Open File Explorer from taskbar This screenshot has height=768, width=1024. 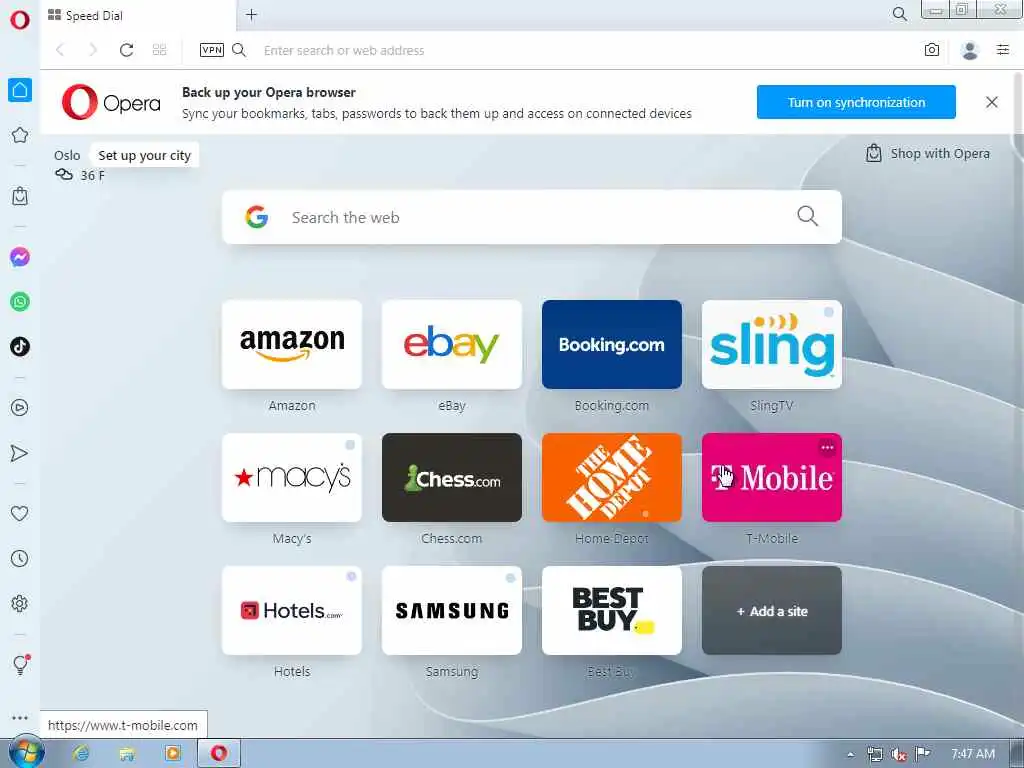coord(127,754)
